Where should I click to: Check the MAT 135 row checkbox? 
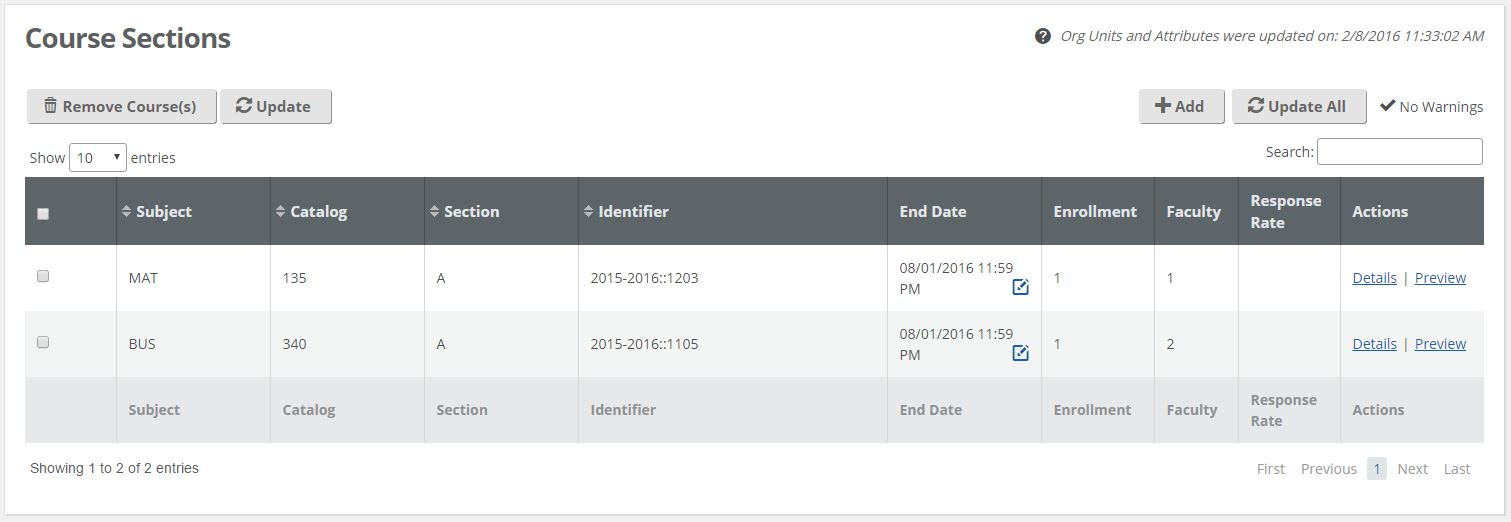[43, 276]
